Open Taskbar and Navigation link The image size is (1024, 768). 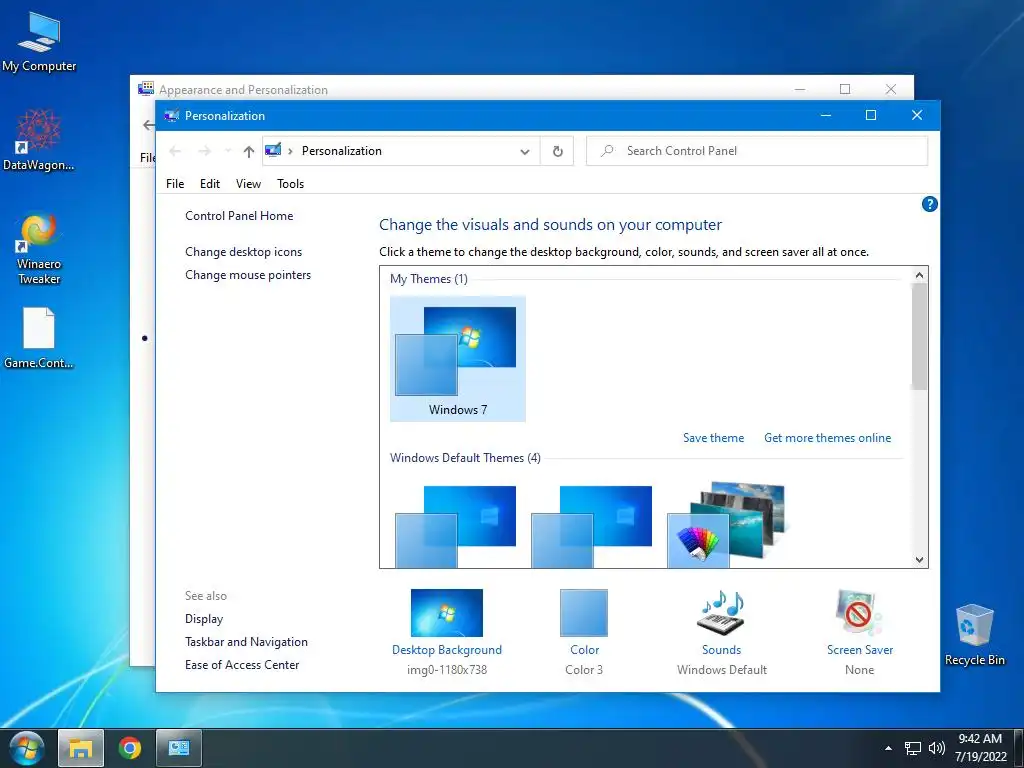(246, 642)
